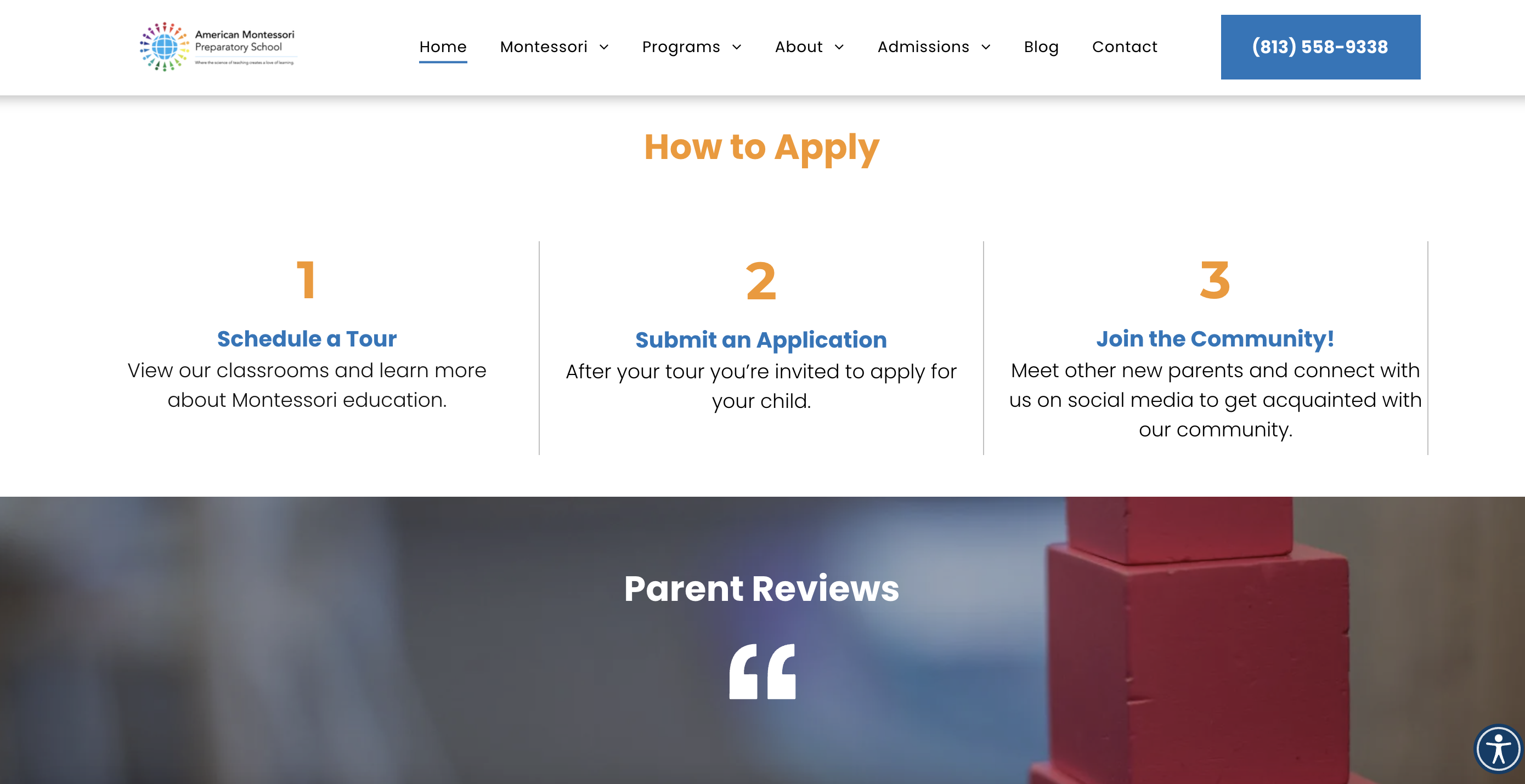Open the Montessori dropdown menu

click(554, 46)
